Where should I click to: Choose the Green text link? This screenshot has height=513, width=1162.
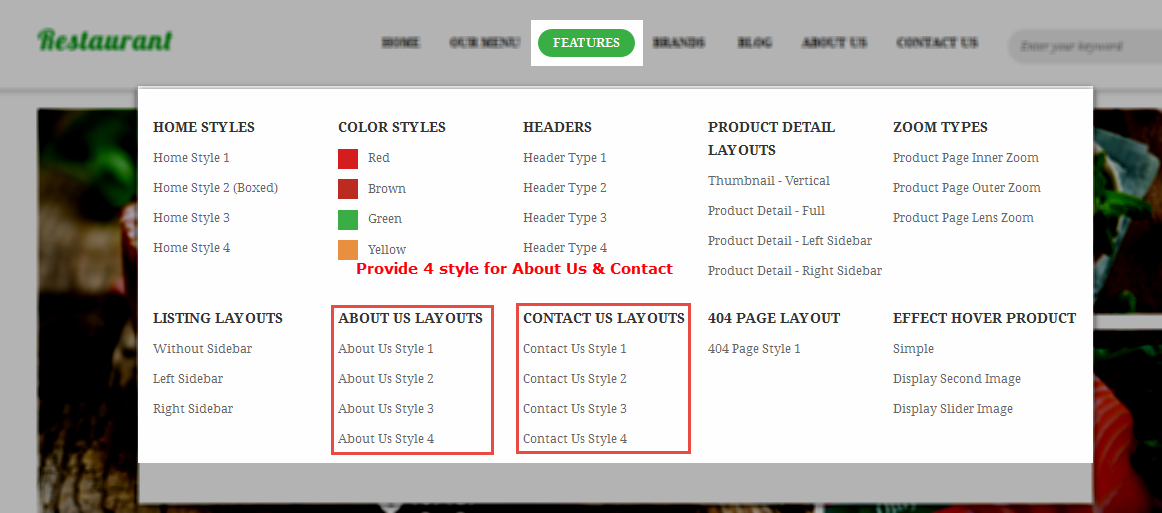tap(385, 219)
